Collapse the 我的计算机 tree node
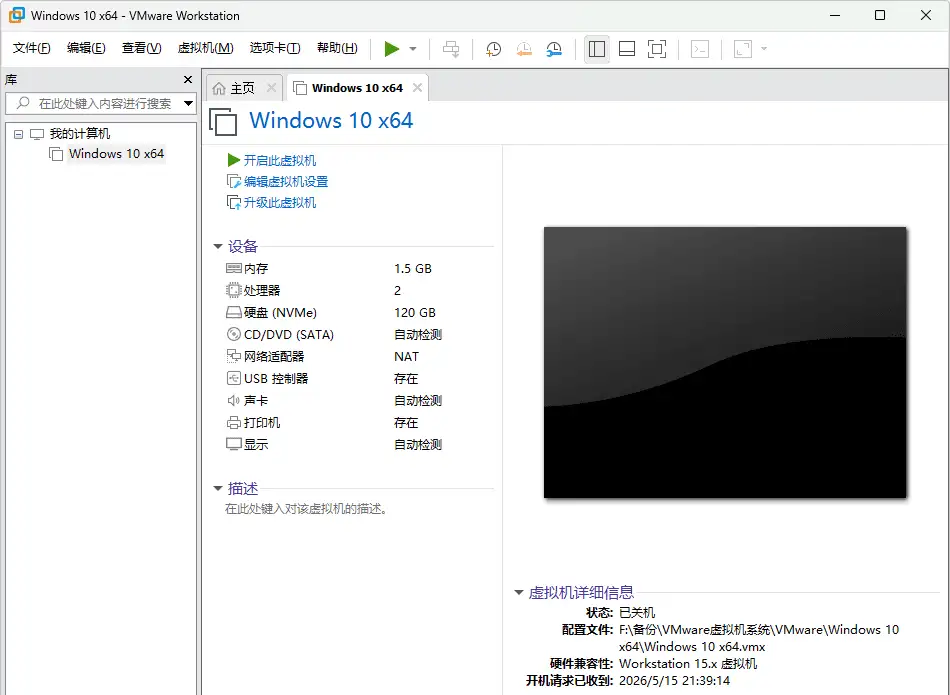Image resolution: width=950 pixels, height=695 pixels. [x=18, y=134]
